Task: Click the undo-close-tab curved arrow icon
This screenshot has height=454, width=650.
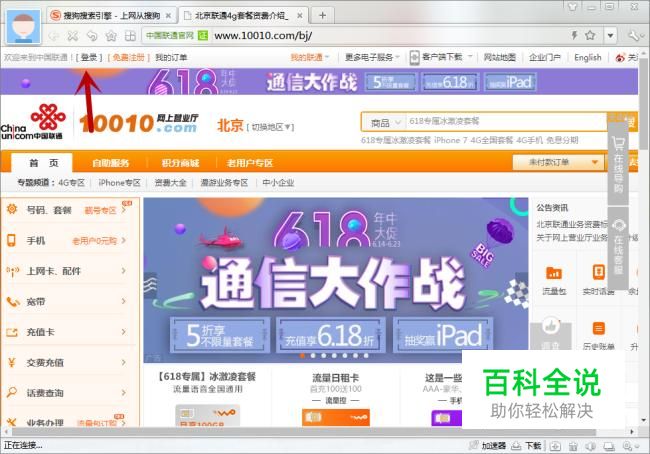Action: pos(92,36)
